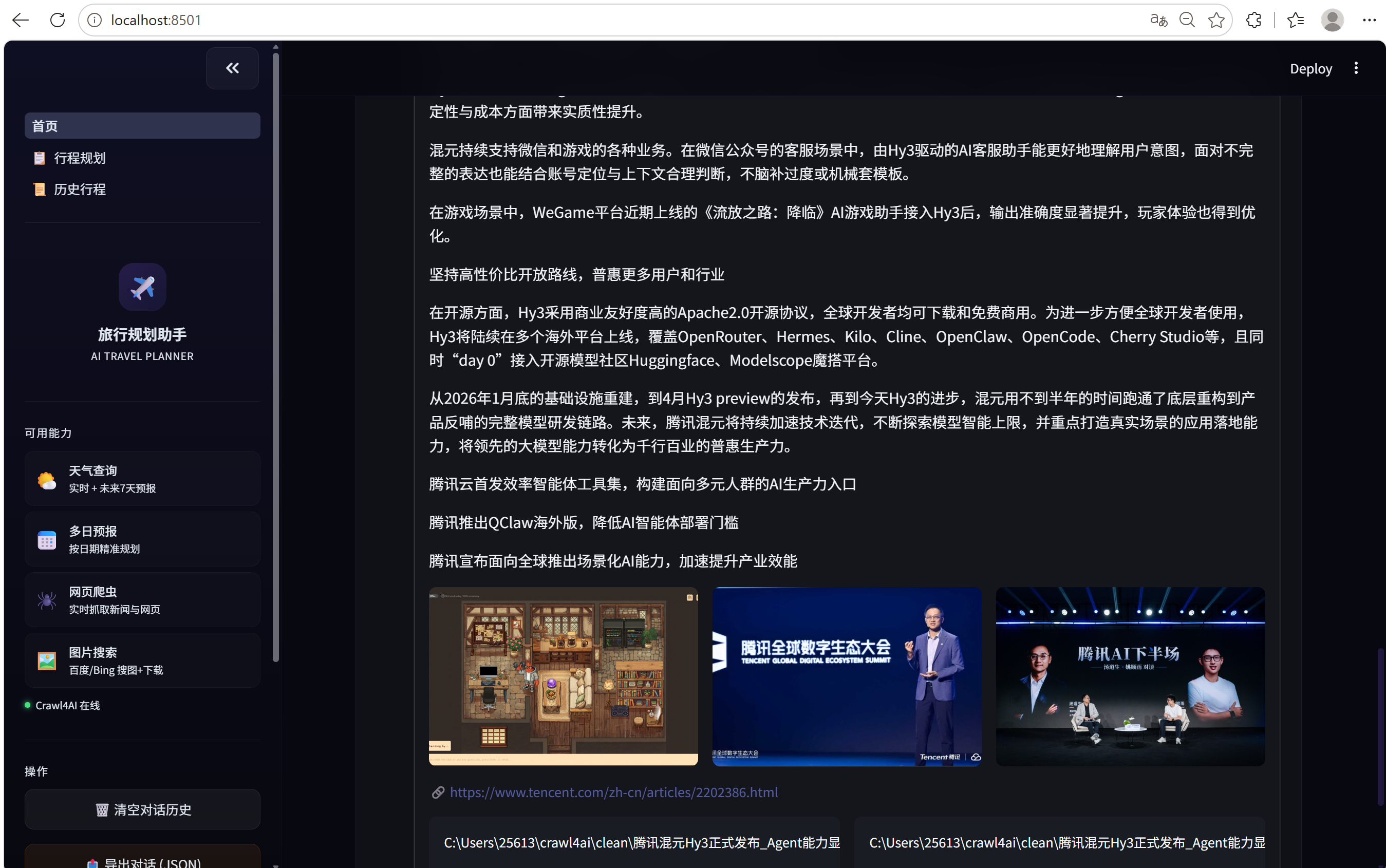The image size is (1386, 868).
Task: Click the 实时抓取新闻与网页 description
Action: [x=115, y=610]
